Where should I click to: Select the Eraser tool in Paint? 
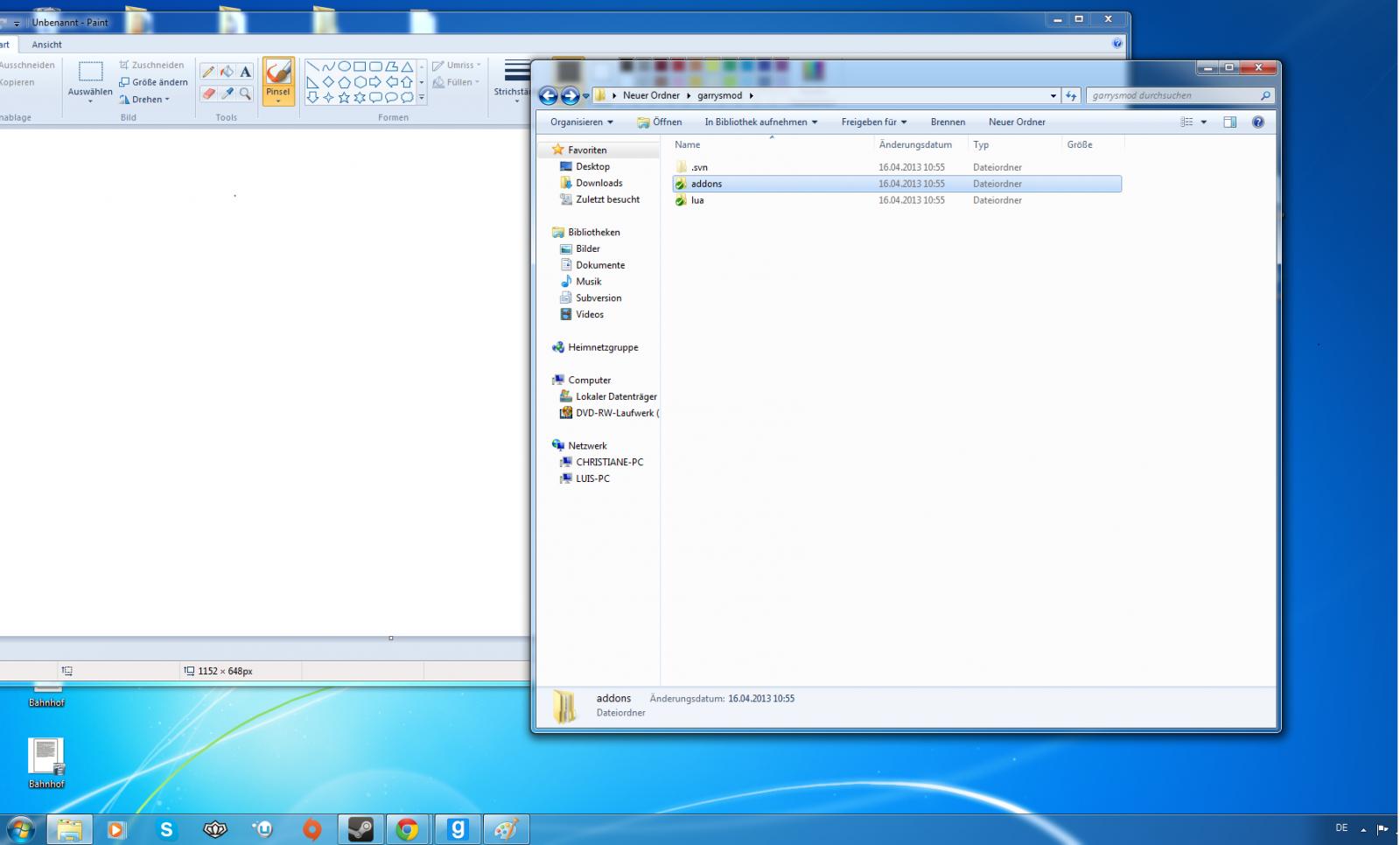pyautogui.click(x=208, y=93)
